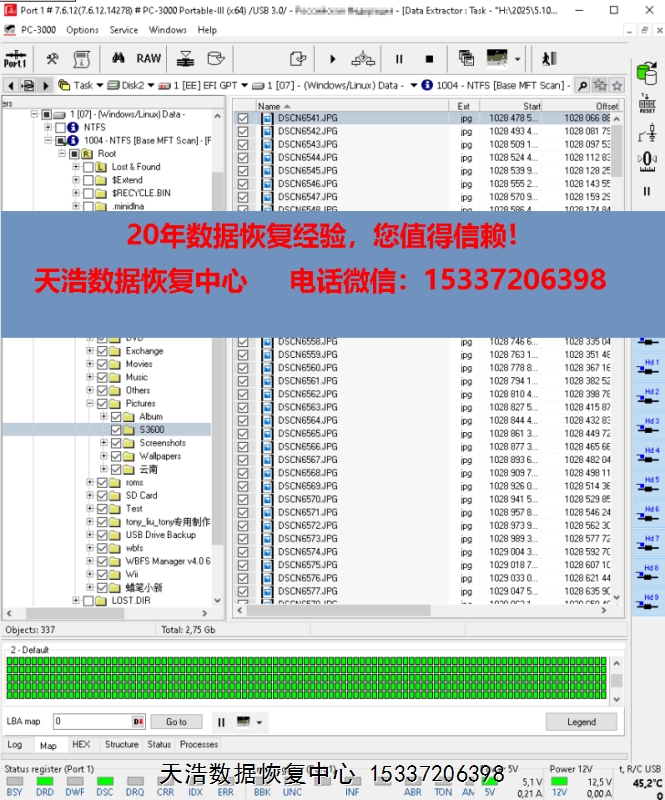Switch to the HEX tab

point(81,744)
